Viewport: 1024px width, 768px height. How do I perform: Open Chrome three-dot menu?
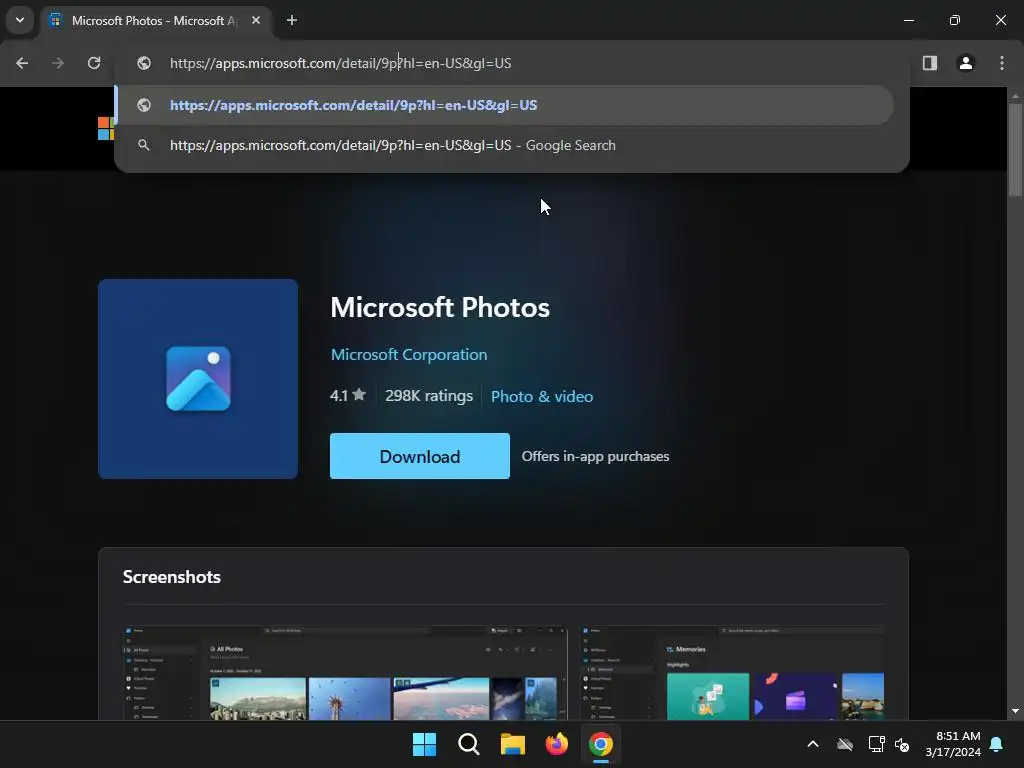1002,63
